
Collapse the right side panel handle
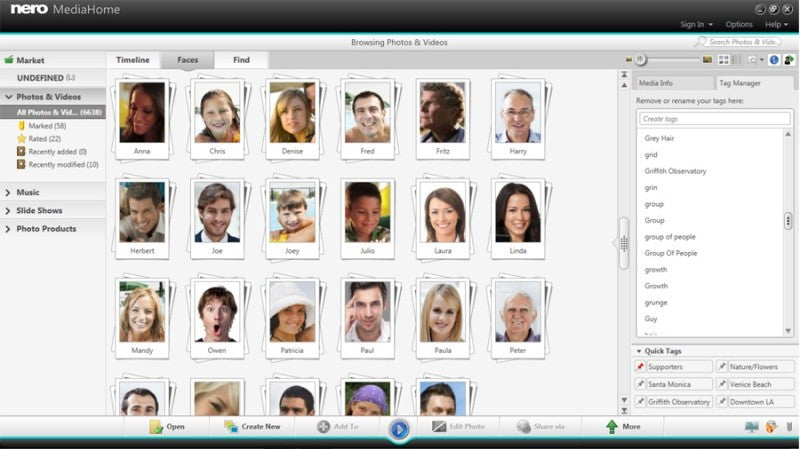click(623, 243)
